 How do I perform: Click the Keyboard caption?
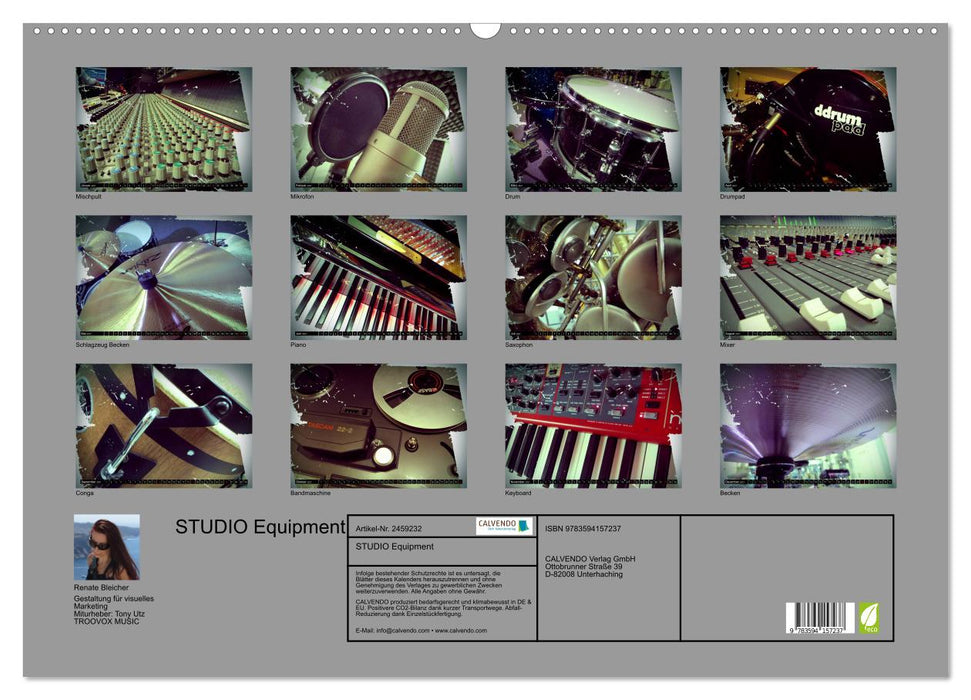point(518,493)
